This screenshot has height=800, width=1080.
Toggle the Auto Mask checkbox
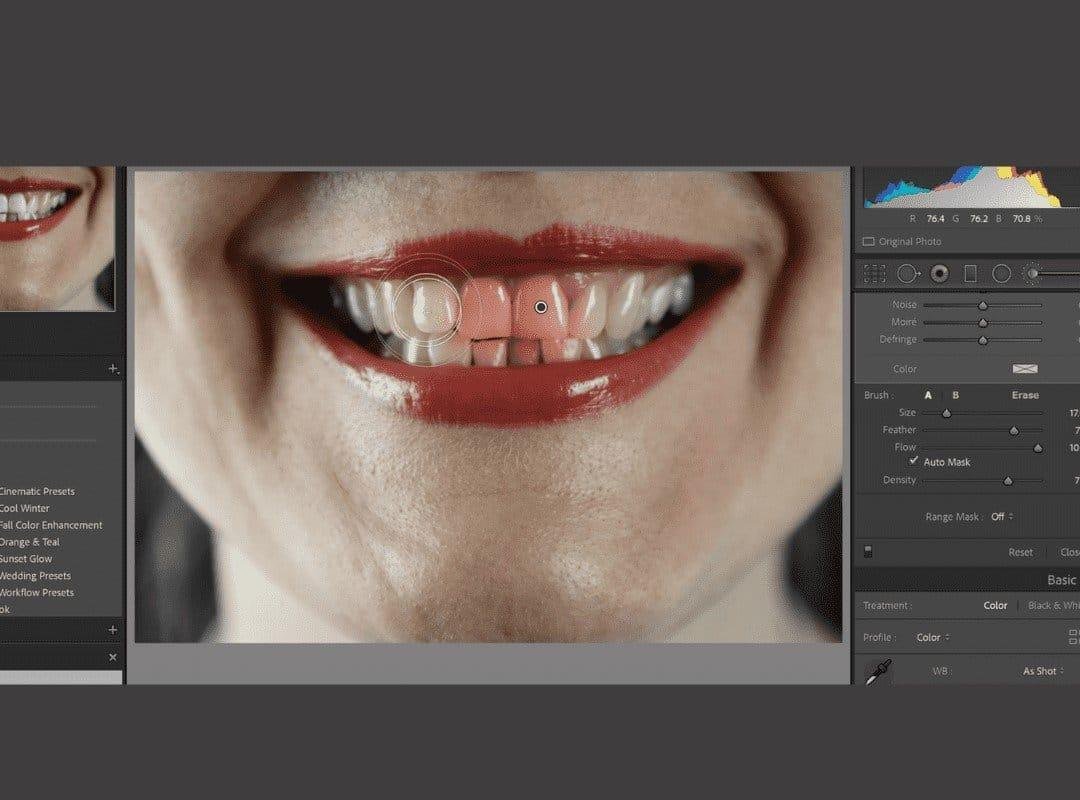point(913,462)
